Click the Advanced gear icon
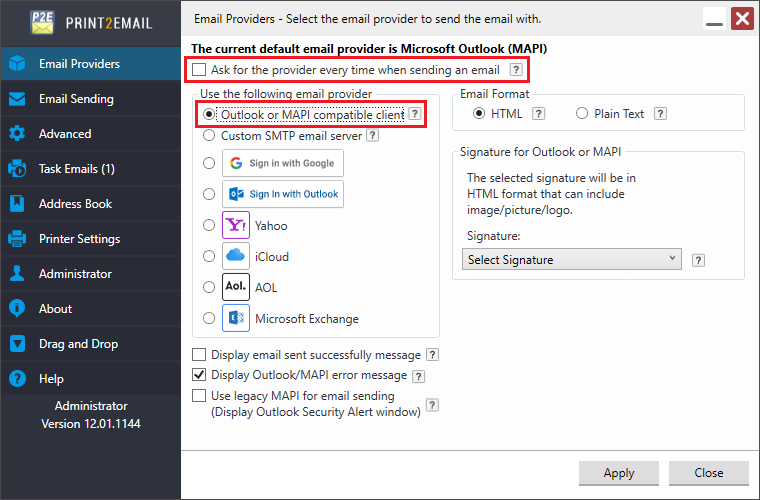This screenshot has width=760, height=500. coord(17,134)
